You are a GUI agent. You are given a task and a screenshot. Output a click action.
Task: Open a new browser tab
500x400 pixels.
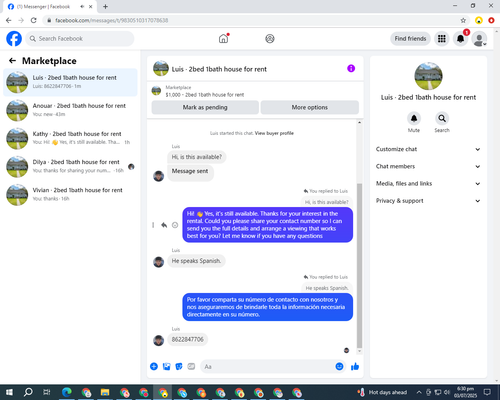click(x=105, y=6)
